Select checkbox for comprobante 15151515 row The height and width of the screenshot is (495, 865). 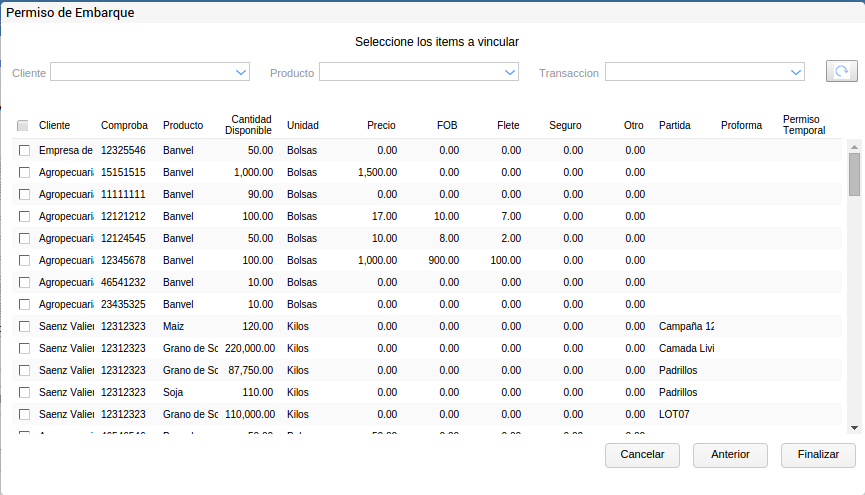pos(24,172)
